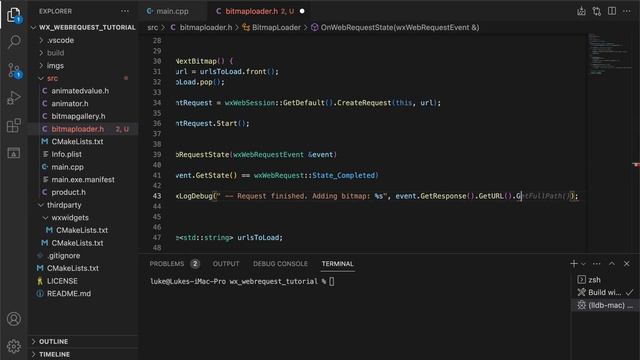The height and width of the screenshot is (360, 640).
Task: Place cursor on line 43 wxLogDebug code
Action: tap(377, 196)
